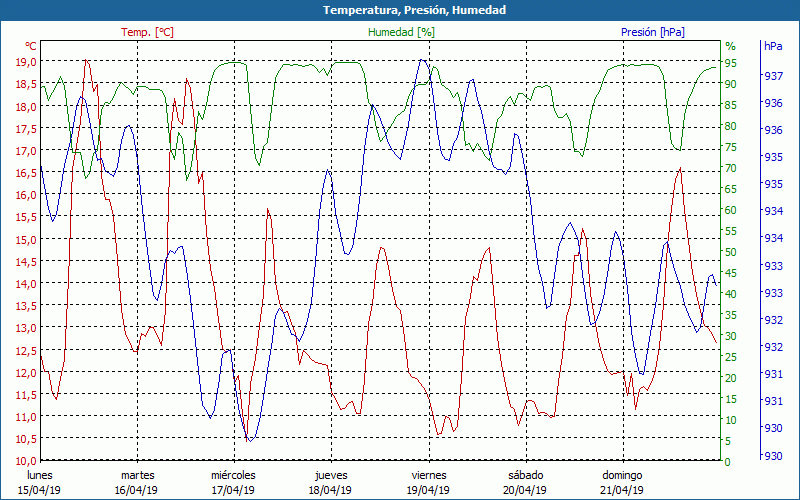Viewport: 800px width, 500px height.
Task: Click "95" on the green humidity axis
Action: (731, 63)
